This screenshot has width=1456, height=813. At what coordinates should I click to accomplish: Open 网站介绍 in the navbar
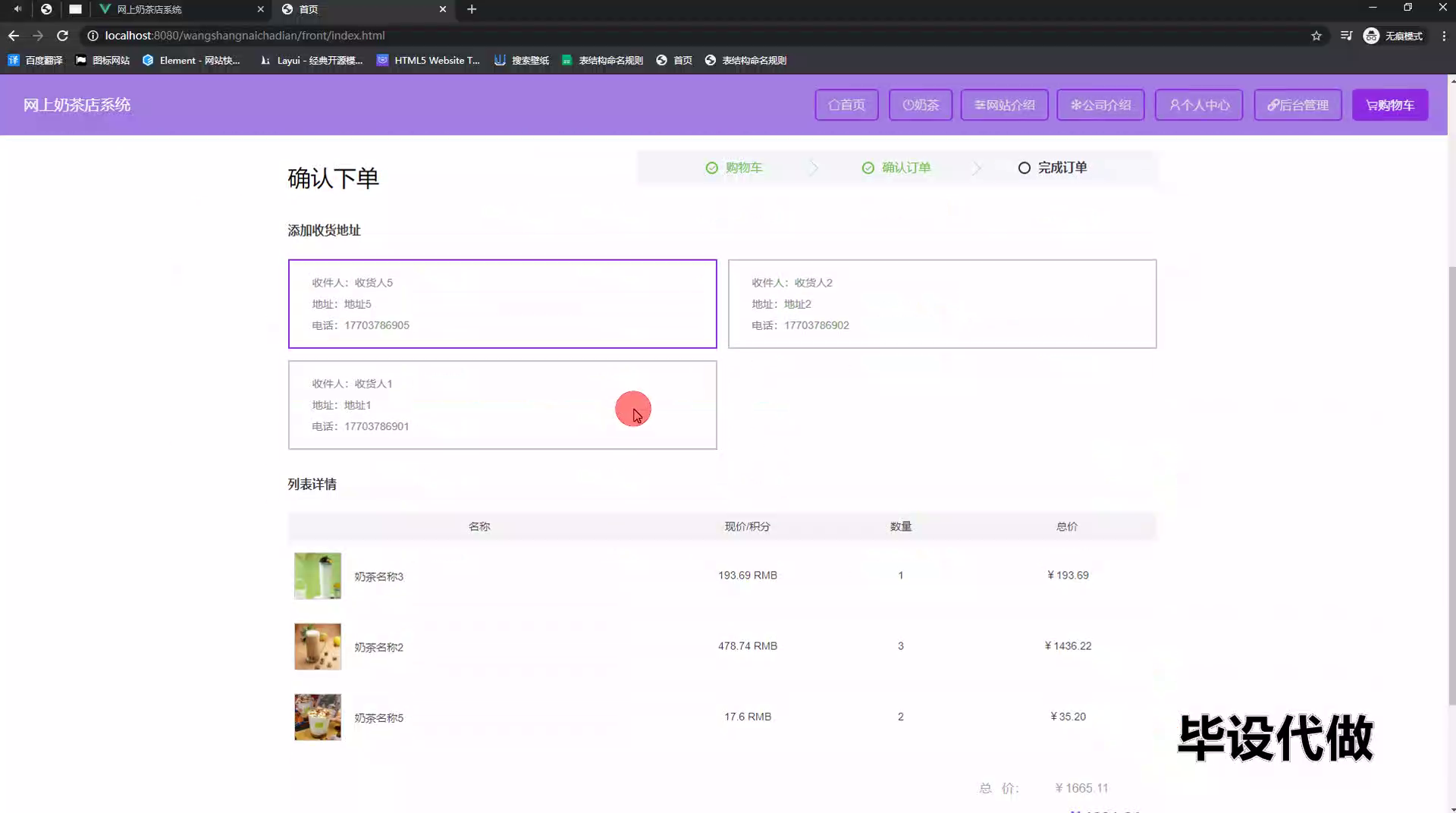coord(1004,105)
